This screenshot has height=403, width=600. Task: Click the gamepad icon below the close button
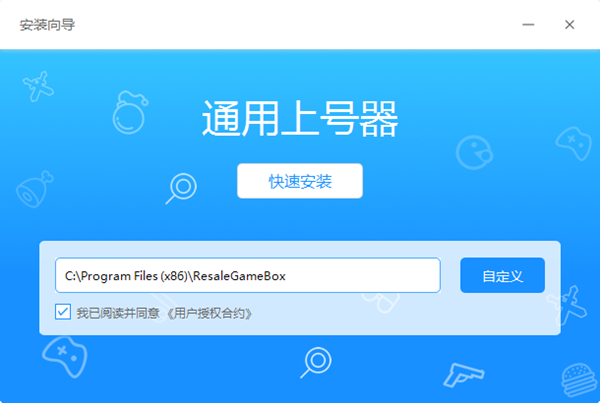tap(572, 140)
